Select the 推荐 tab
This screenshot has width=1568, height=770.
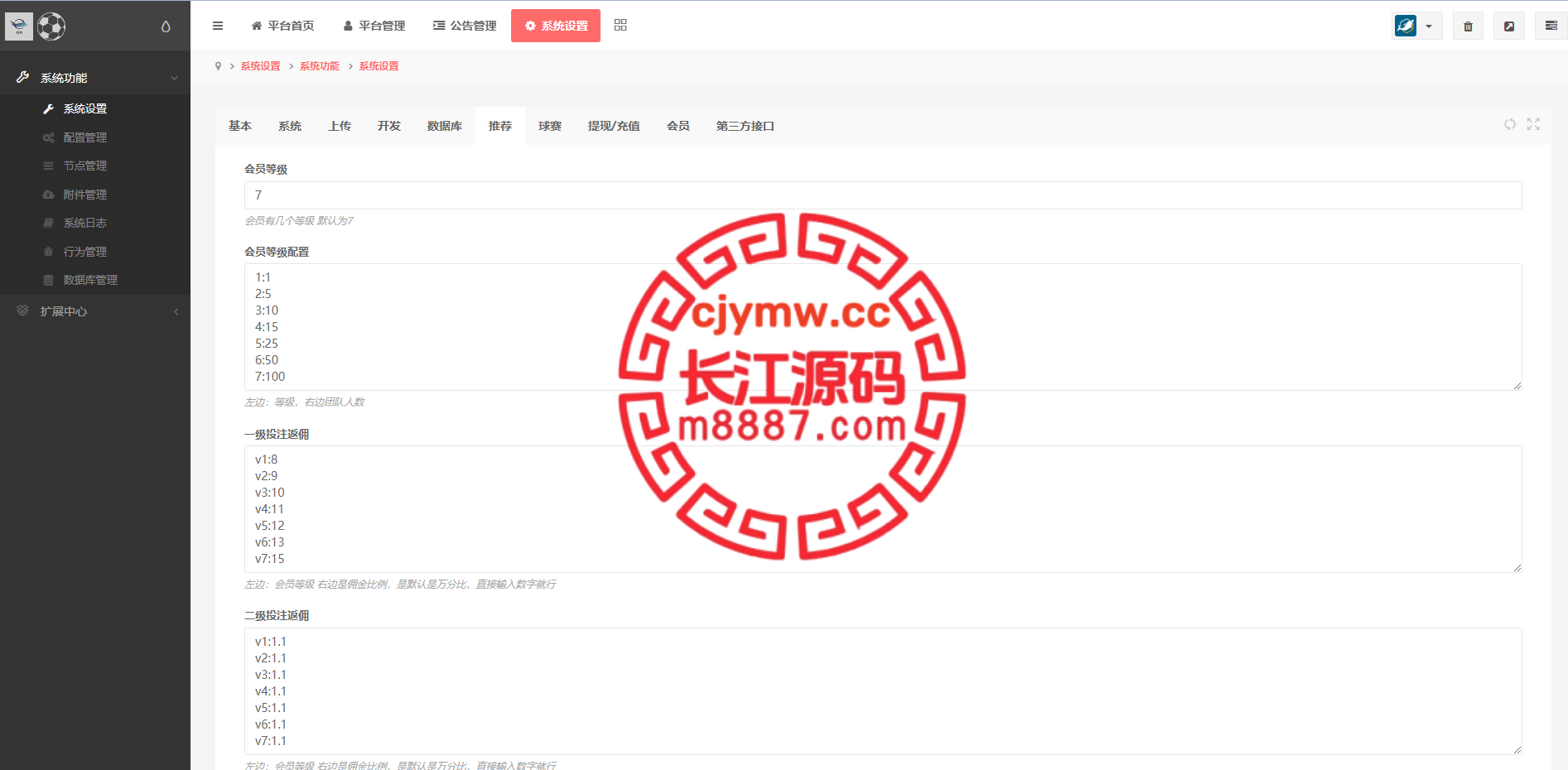pos(500,126)
